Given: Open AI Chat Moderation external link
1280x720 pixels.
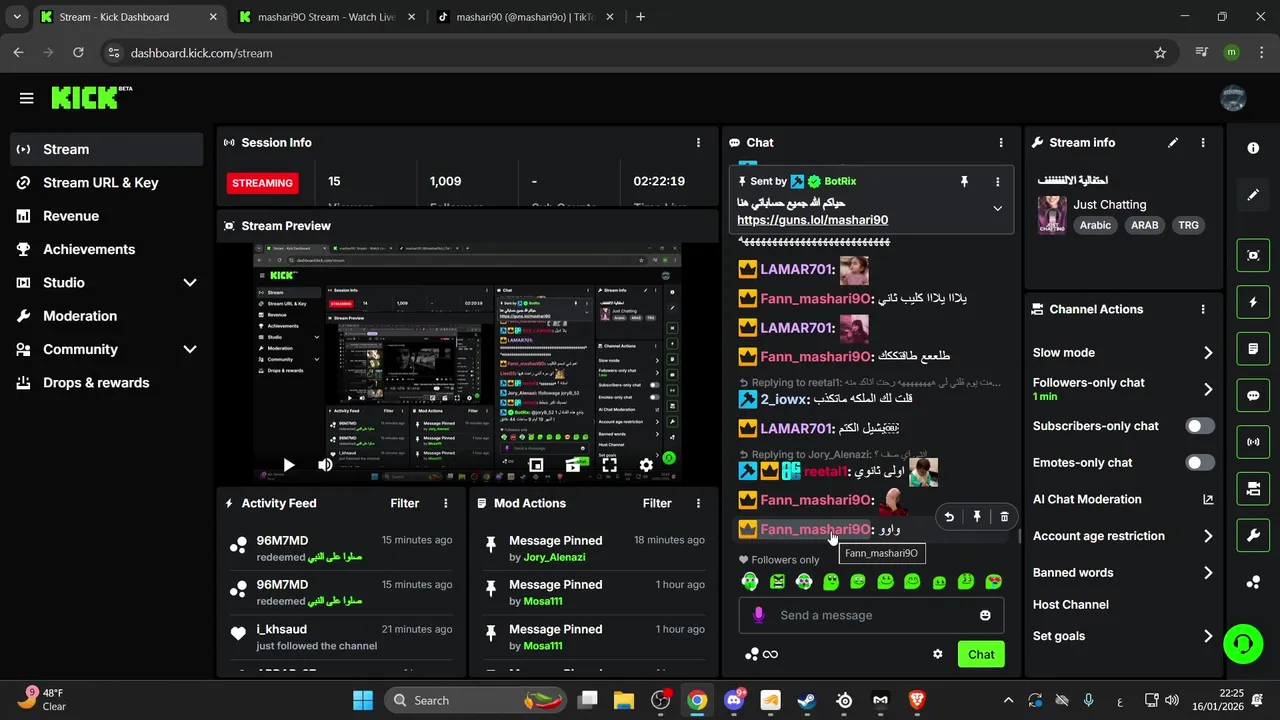Looking at the screenshot, I should point(1208,499).
